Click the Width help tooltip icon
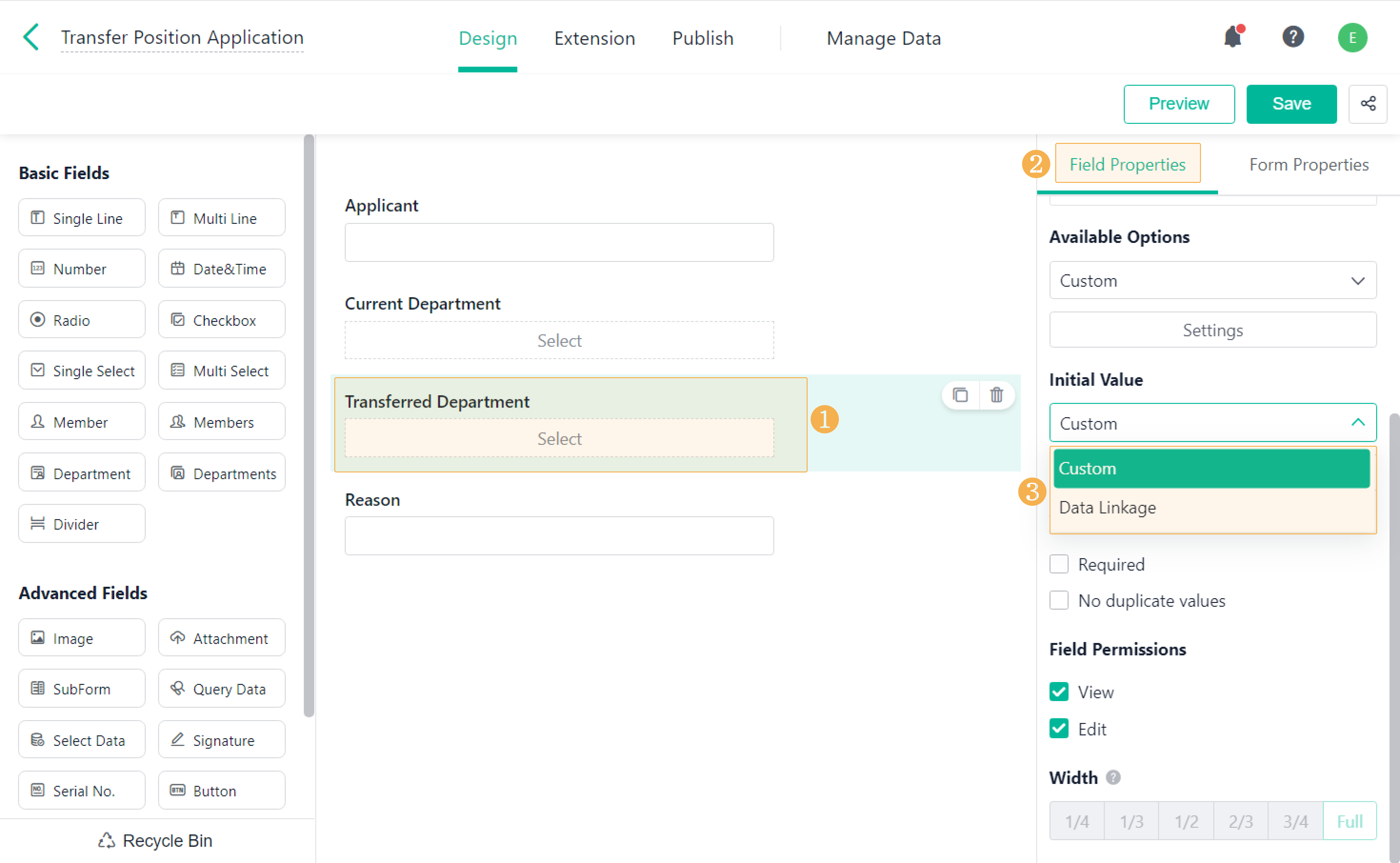The height and width of the screenshot is (863, 1400). 1113,777
